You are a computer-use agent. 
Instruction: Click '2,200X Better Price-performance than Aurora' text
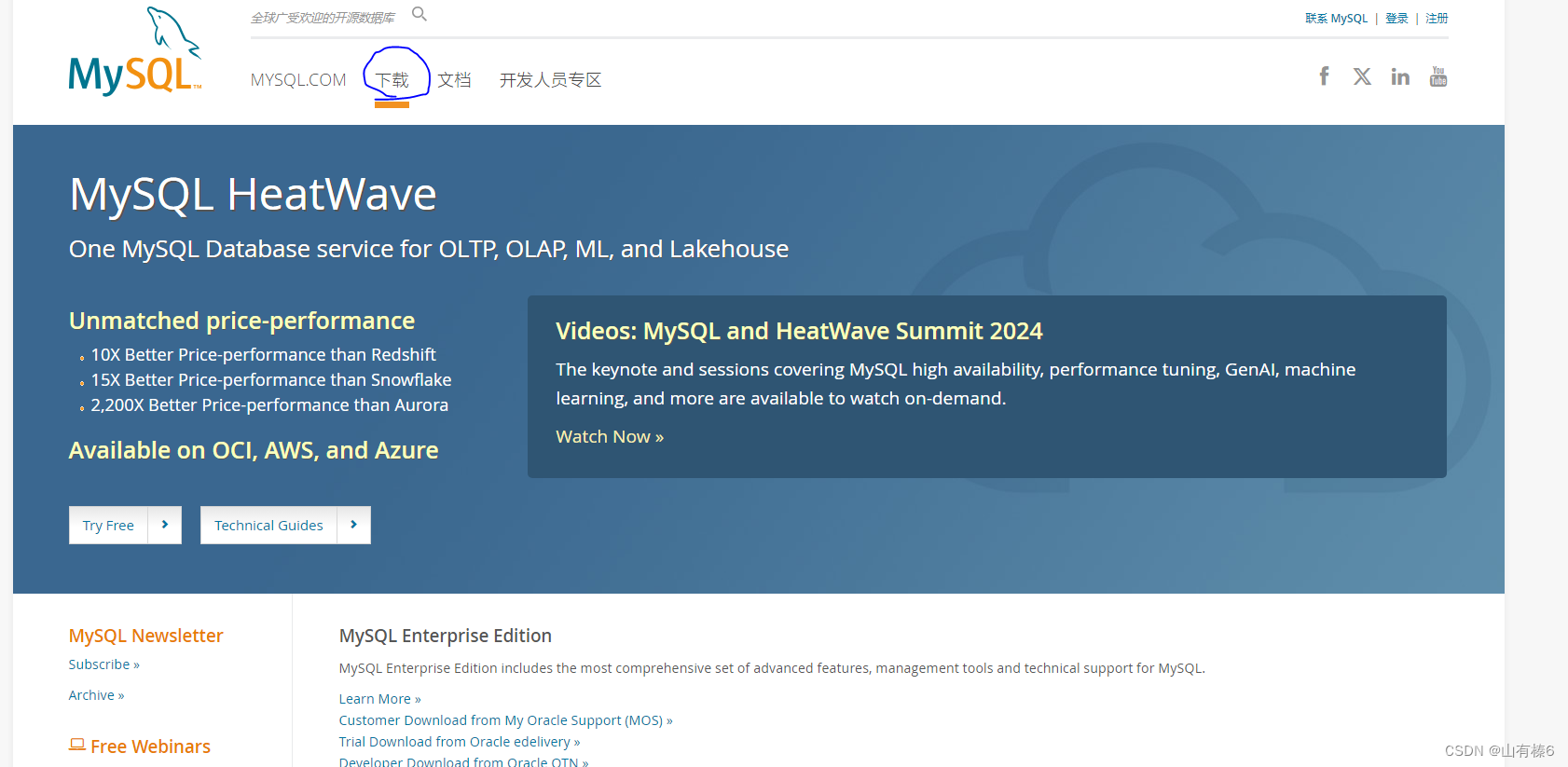269,404
